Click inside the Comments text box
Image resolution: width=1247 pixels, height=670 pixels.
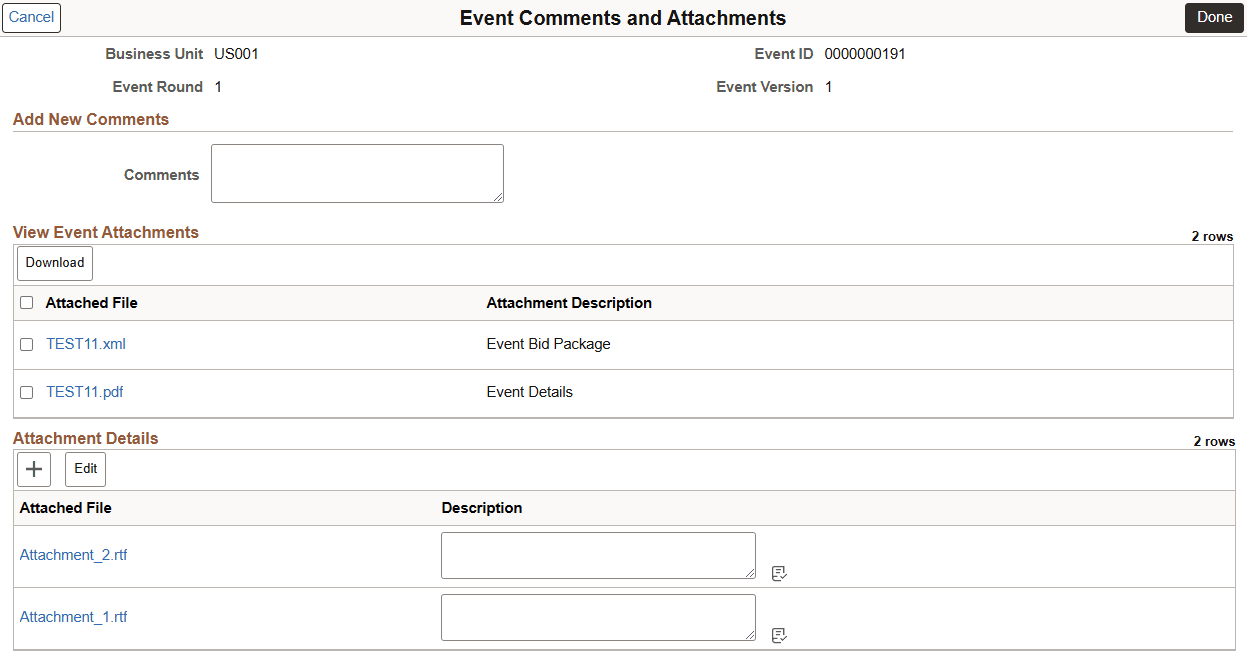(357, 172)
